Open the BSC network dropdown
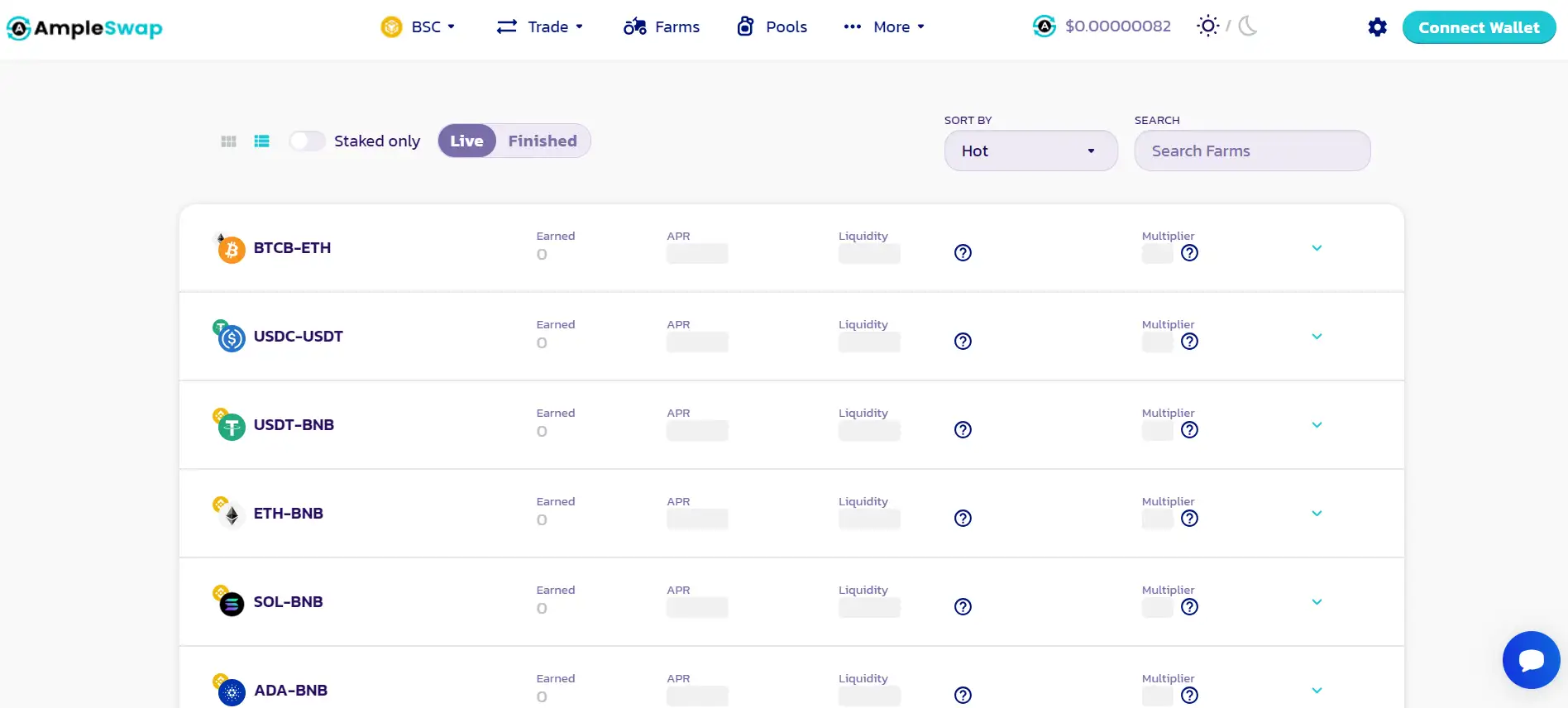The width and height of the screenshot is (1568, 708). (418, 27)
